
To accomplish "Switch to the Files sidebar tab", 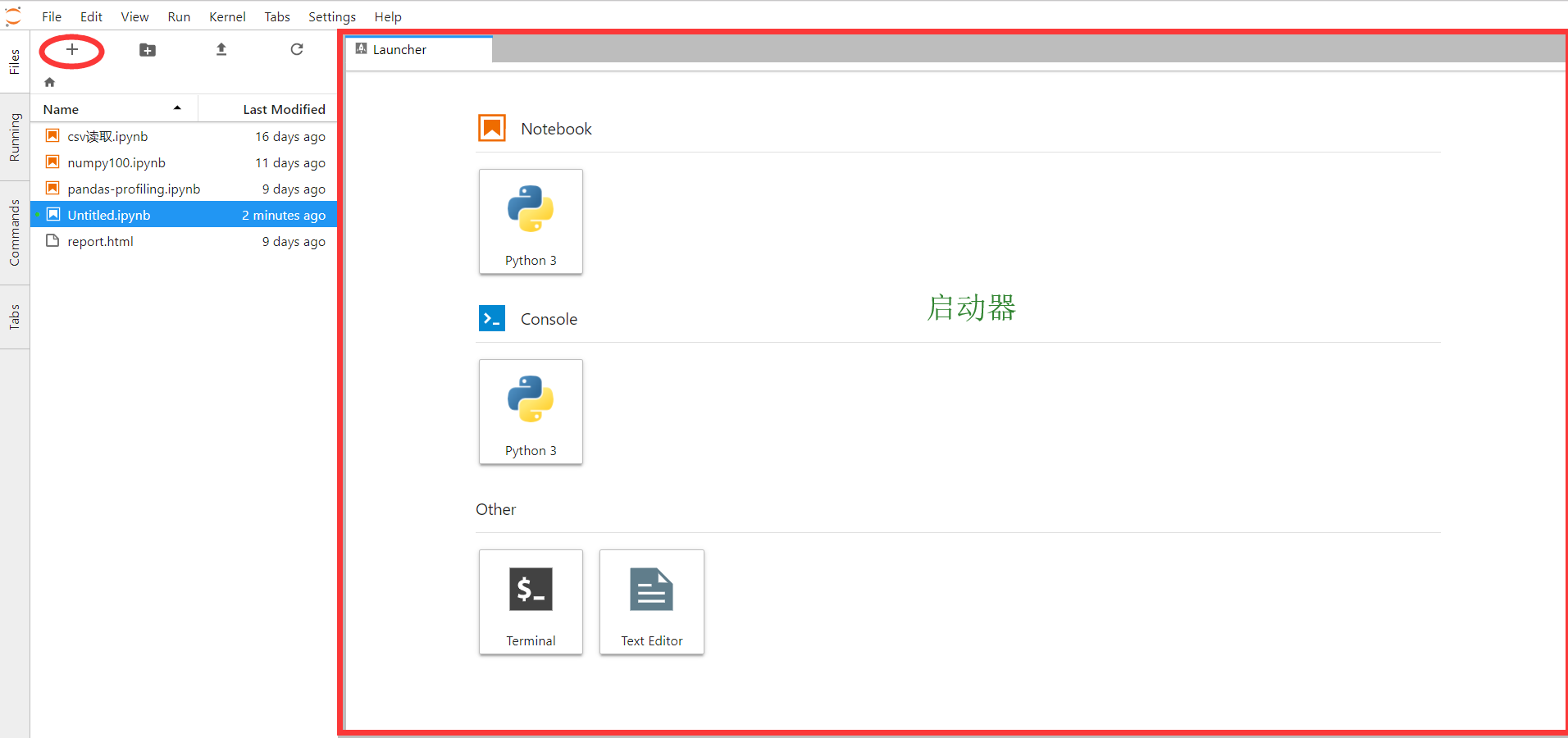I will 15,62.
